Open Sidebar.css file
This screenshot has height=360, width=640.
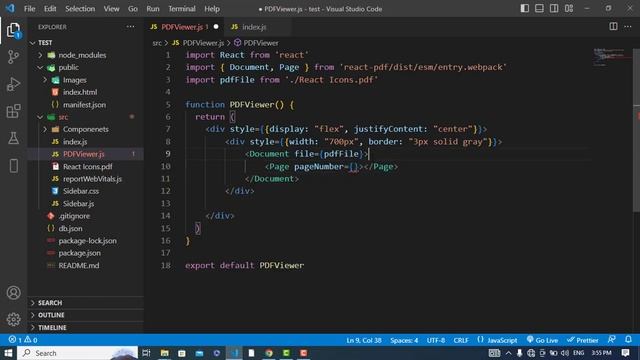pos(85,191)
